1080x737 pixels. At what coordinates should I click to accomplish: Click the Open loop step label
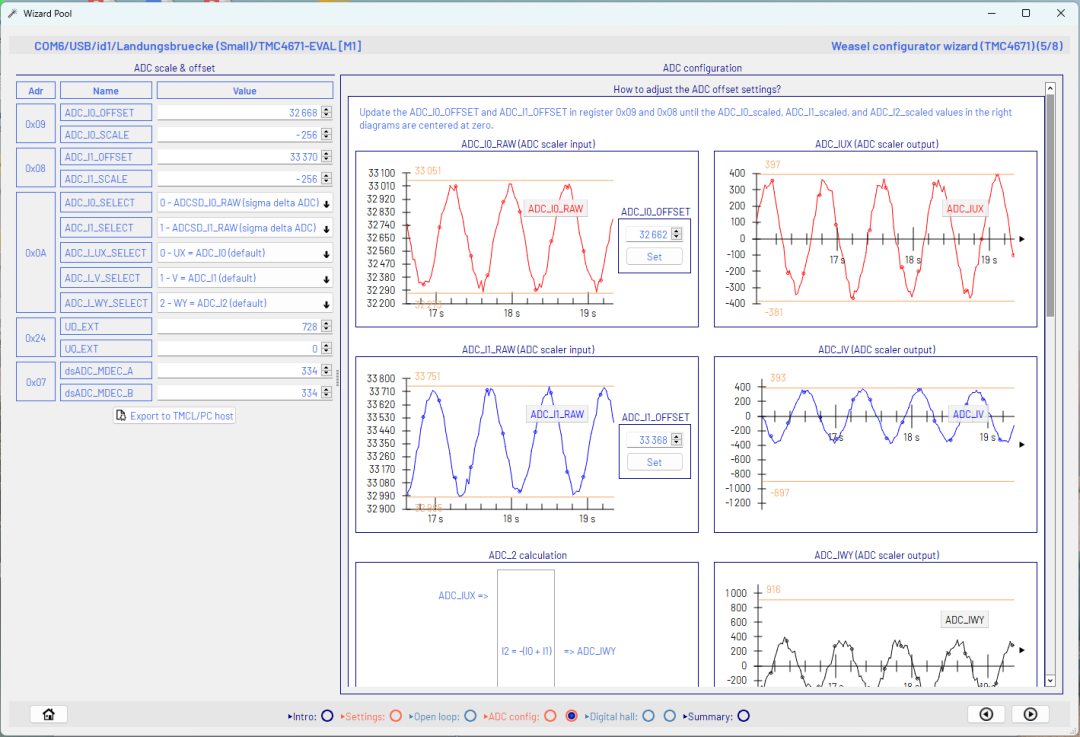pos(437,716)
